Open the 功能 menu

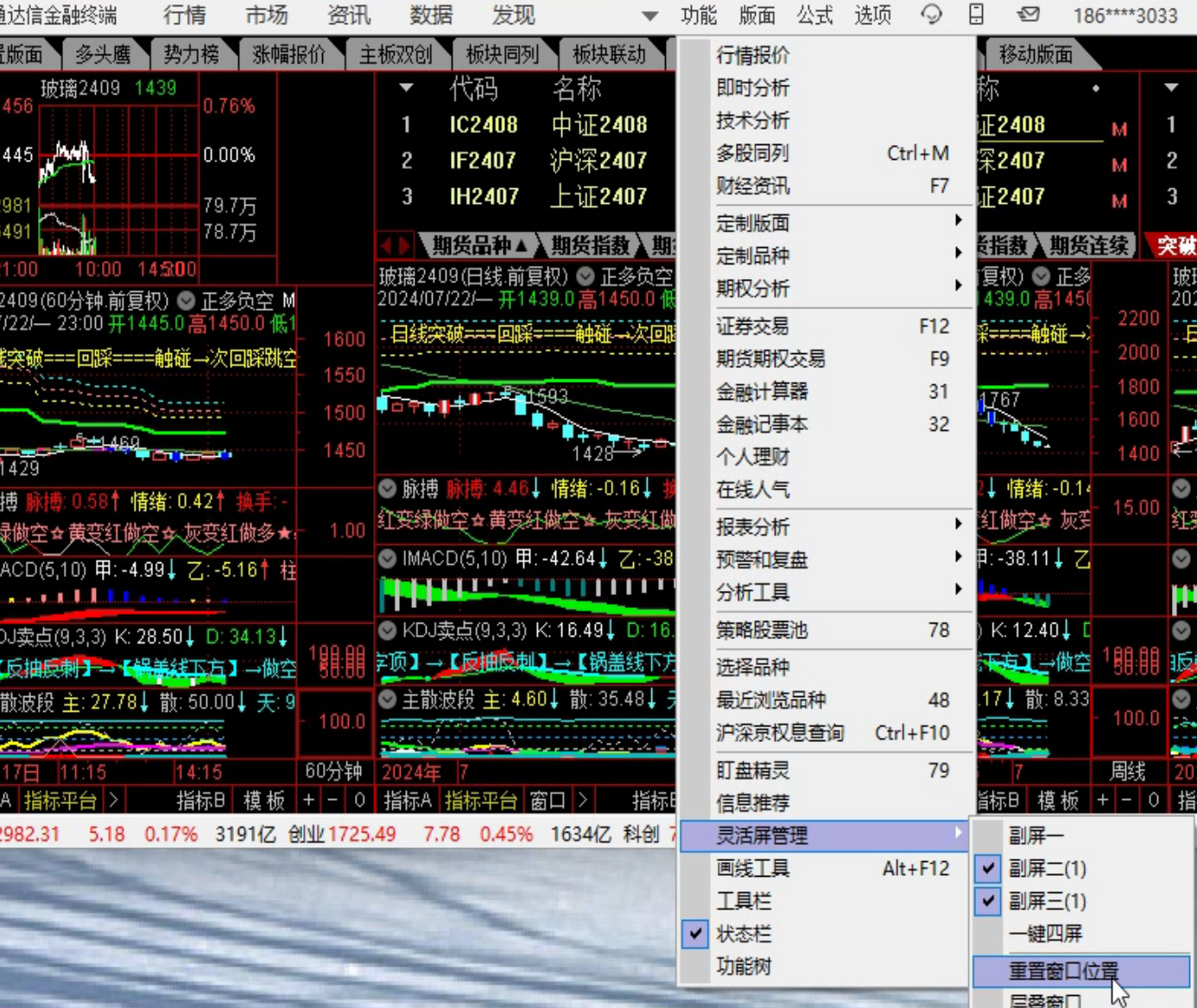(698, 15)
